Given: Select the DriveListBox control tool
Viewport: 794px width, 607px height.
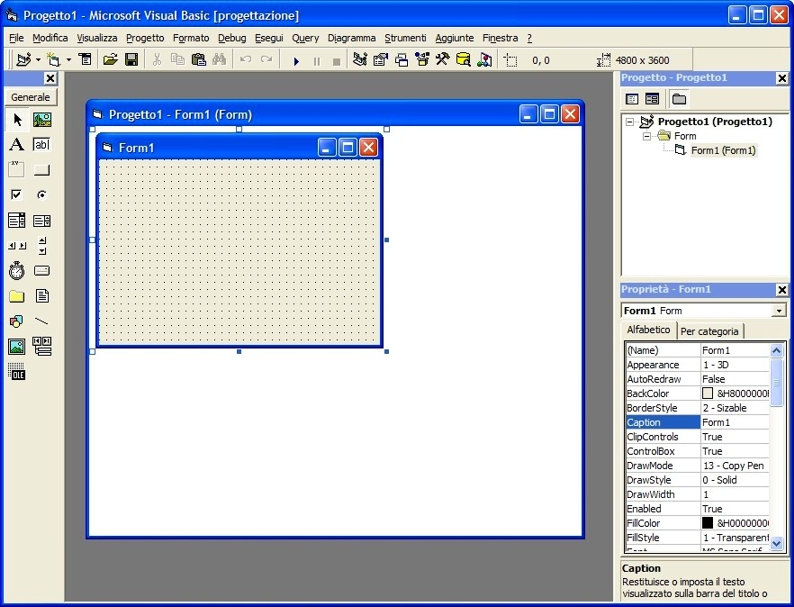Looking at the screenshot, I should point(42,271).
